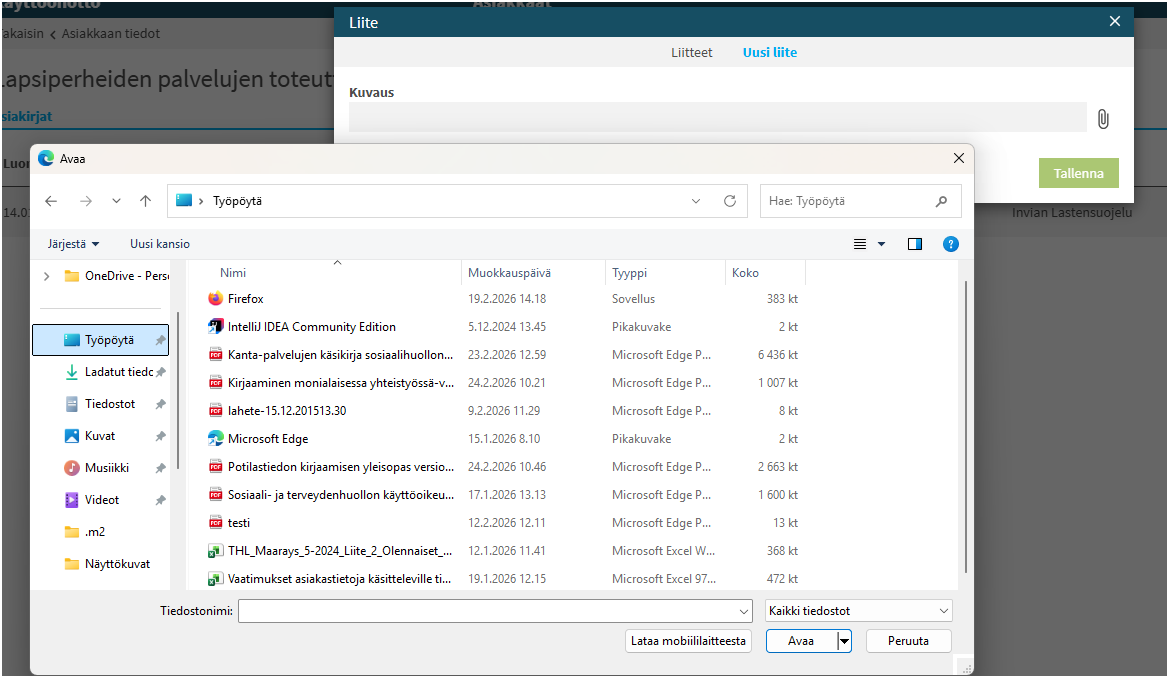Go up one folder level arrow
This screenshot has width=1169, height=678.
tap(145, 201)
